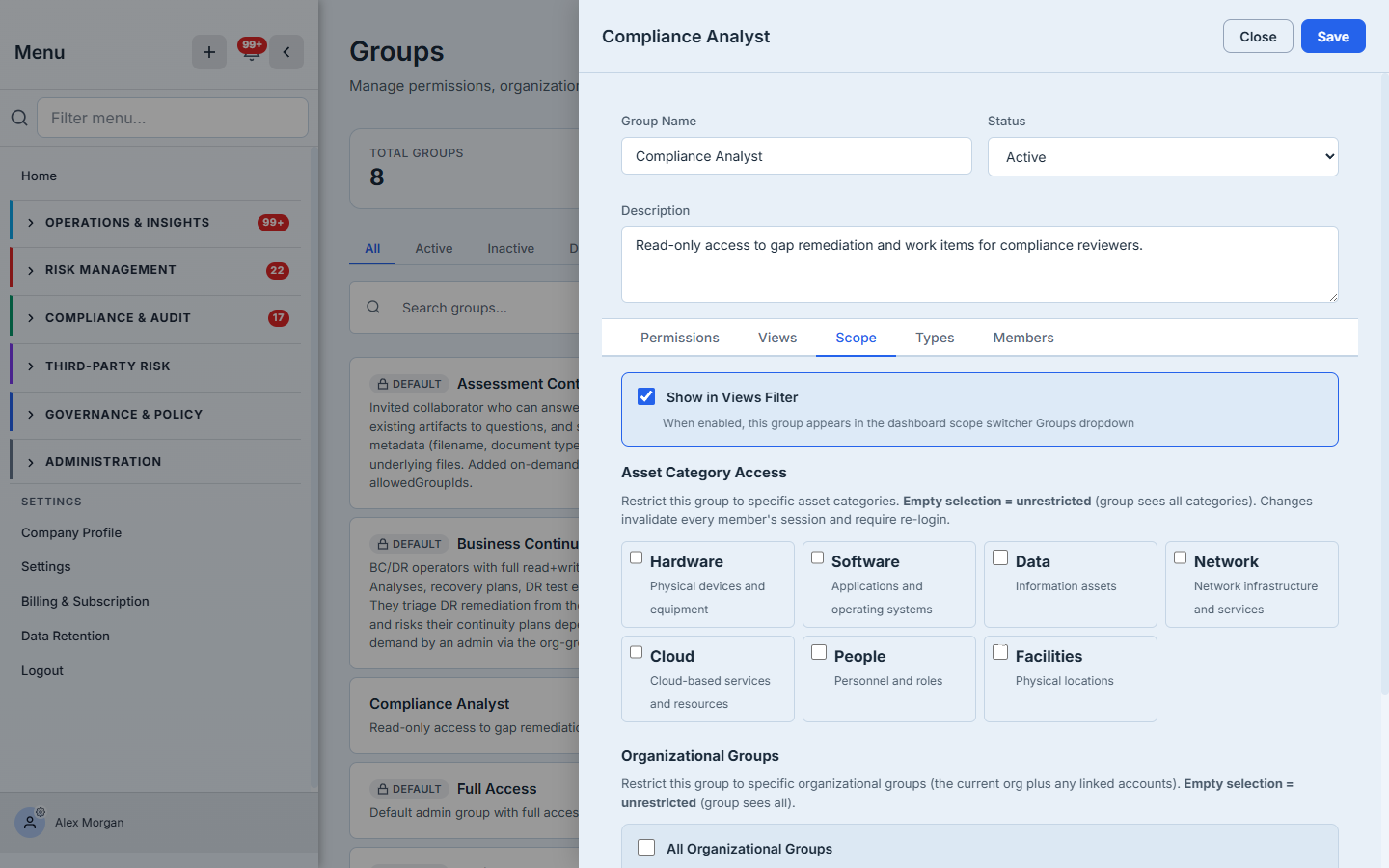Check the People asset category
1389x868 pixels.
[x=819, y=652]
